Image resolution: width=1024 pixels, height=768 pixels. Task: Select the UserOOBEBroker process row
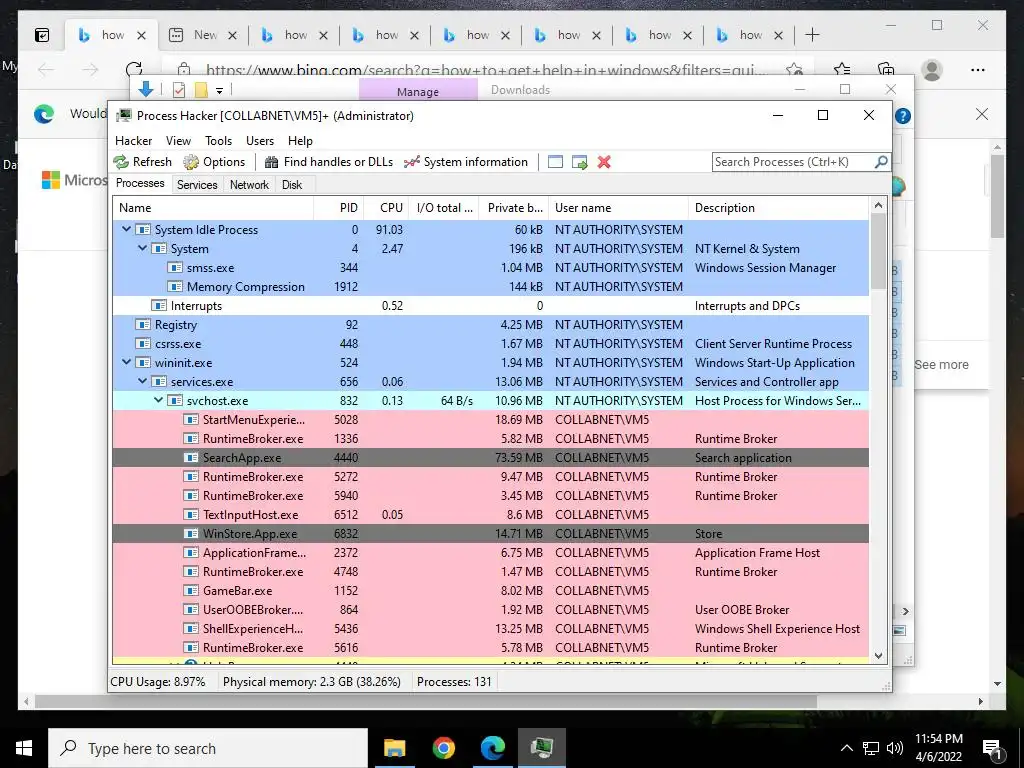point(490,610)
